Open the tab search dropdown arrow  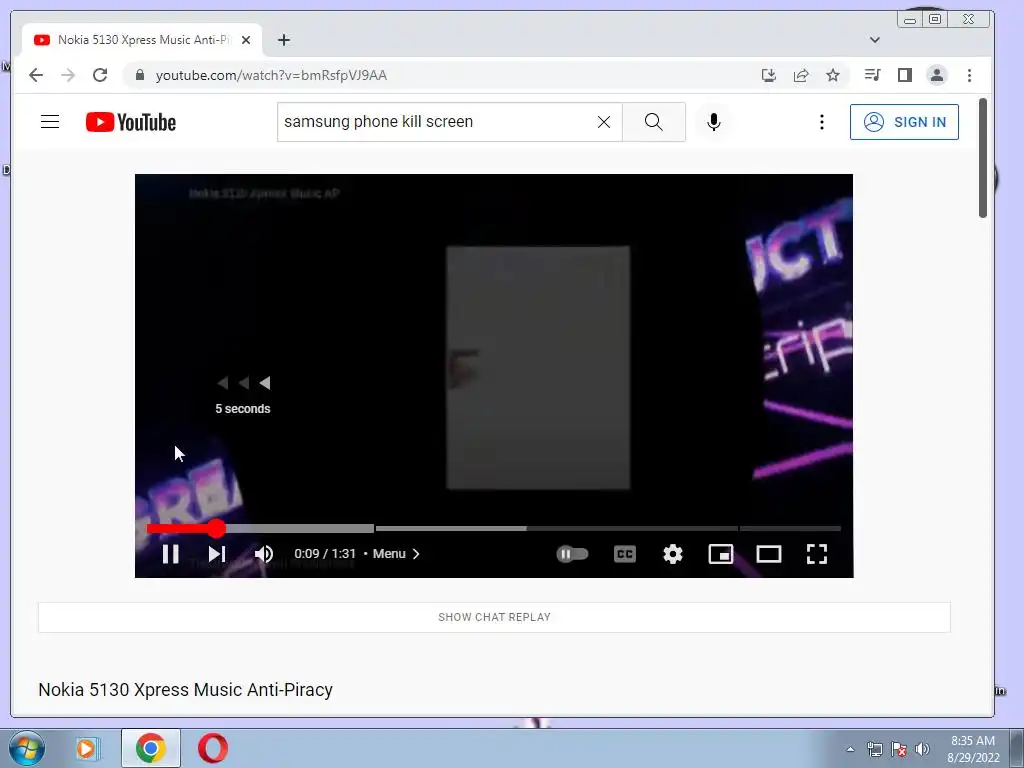[x=874, y=40]
